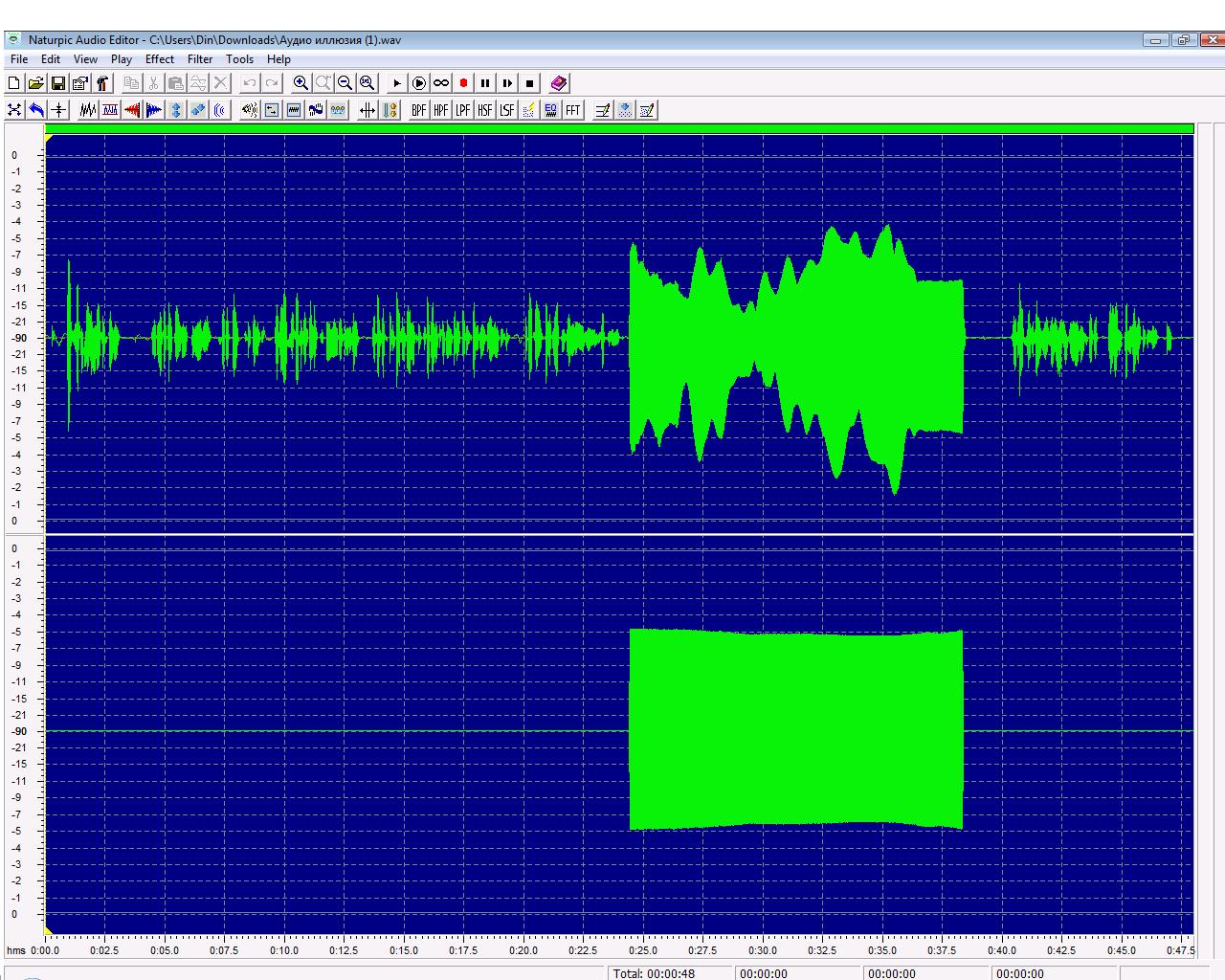Stop audio playback
The width and height of the screenshot is (1225, 980).
coord(529,83)
